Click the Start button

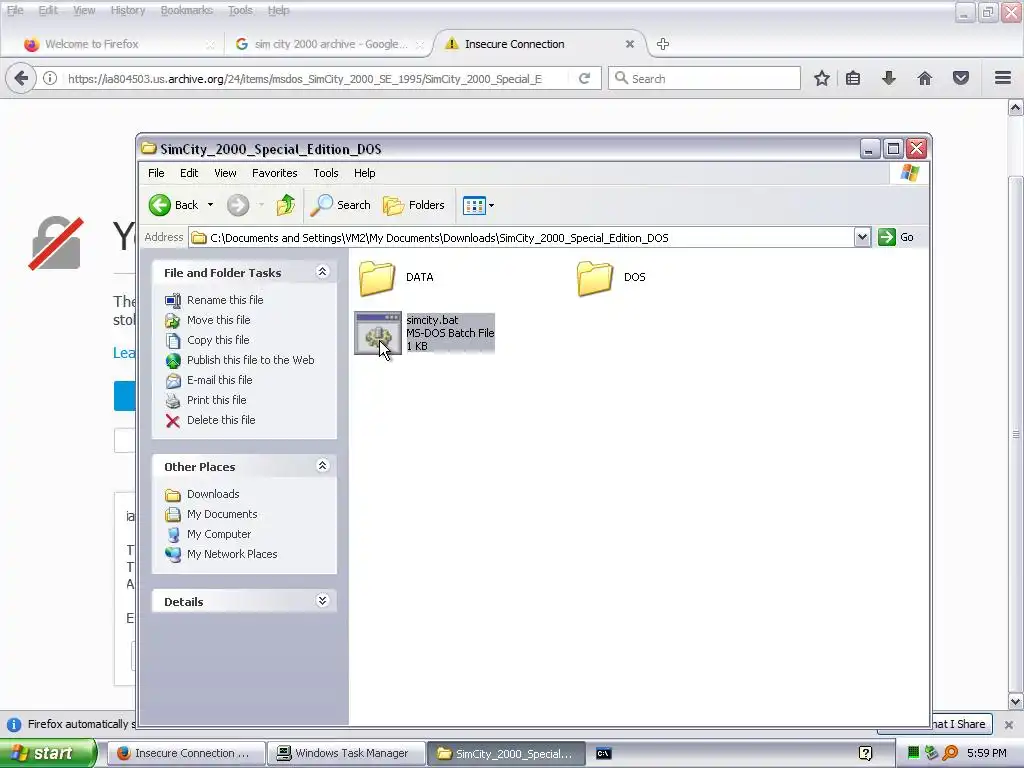click(48, 754)
